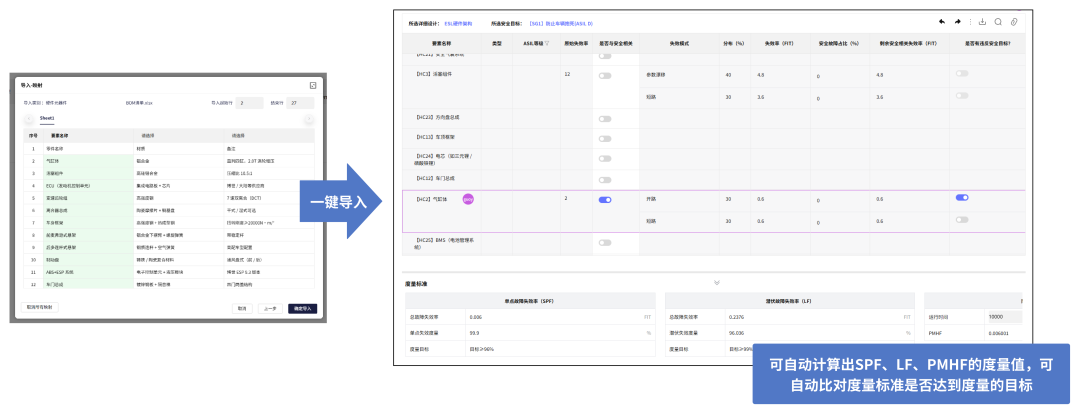Click the left sheet navigation arrow
Screen dimensions: 1080x414
[29, 119]
